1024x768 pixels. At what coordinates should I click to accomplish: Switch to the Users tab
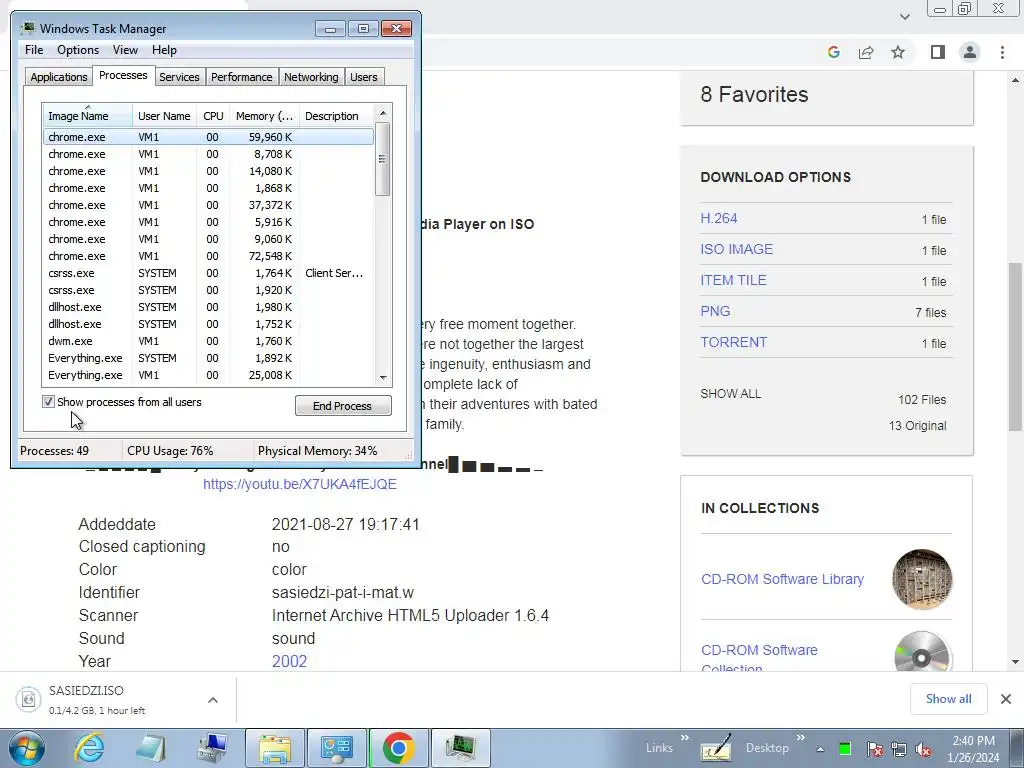click(x=363, y=77)
